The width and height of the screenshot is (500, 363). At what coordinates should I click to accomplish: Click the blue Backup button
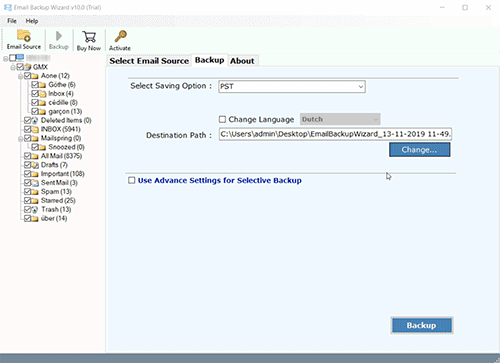tap(422, 325)
